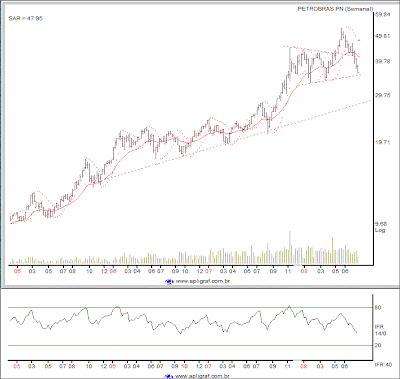Select the "PETROBRAS PN (Semanal)" chart title

[335, 9]
